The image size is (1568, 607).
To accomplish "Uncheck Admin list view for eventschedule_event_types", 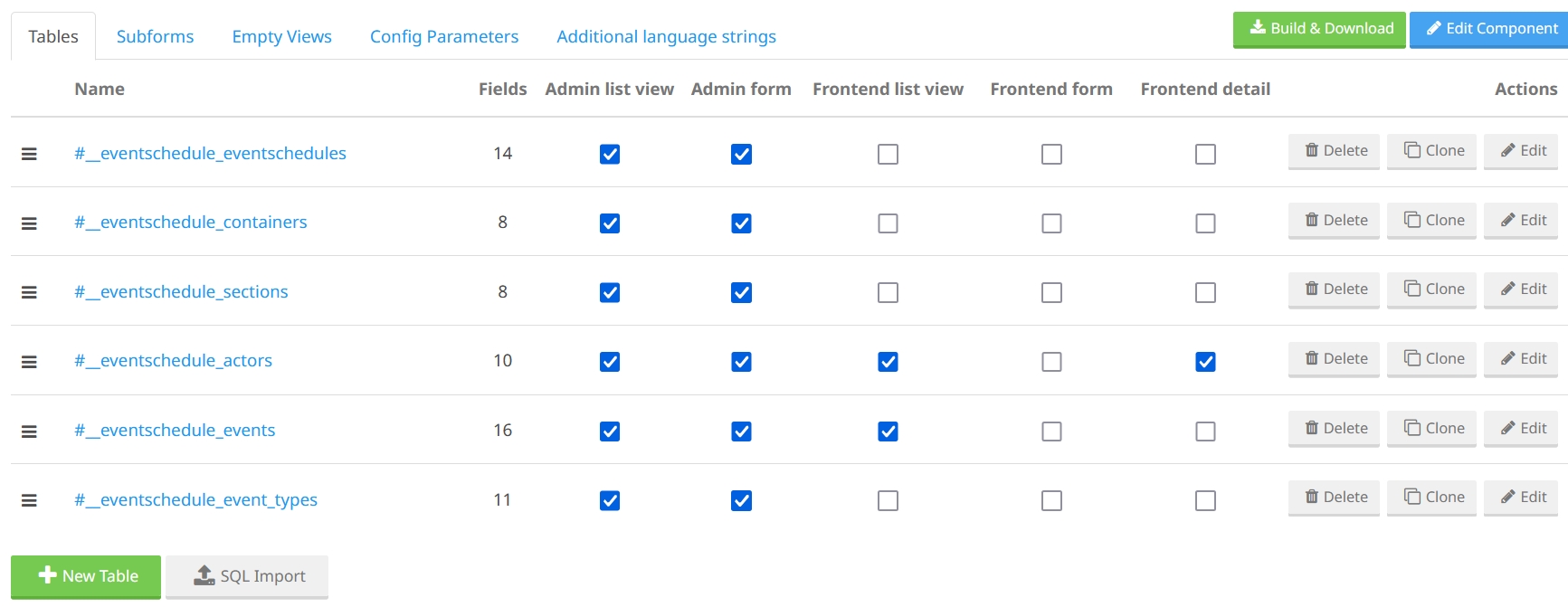I will click(x=610, y=501).
